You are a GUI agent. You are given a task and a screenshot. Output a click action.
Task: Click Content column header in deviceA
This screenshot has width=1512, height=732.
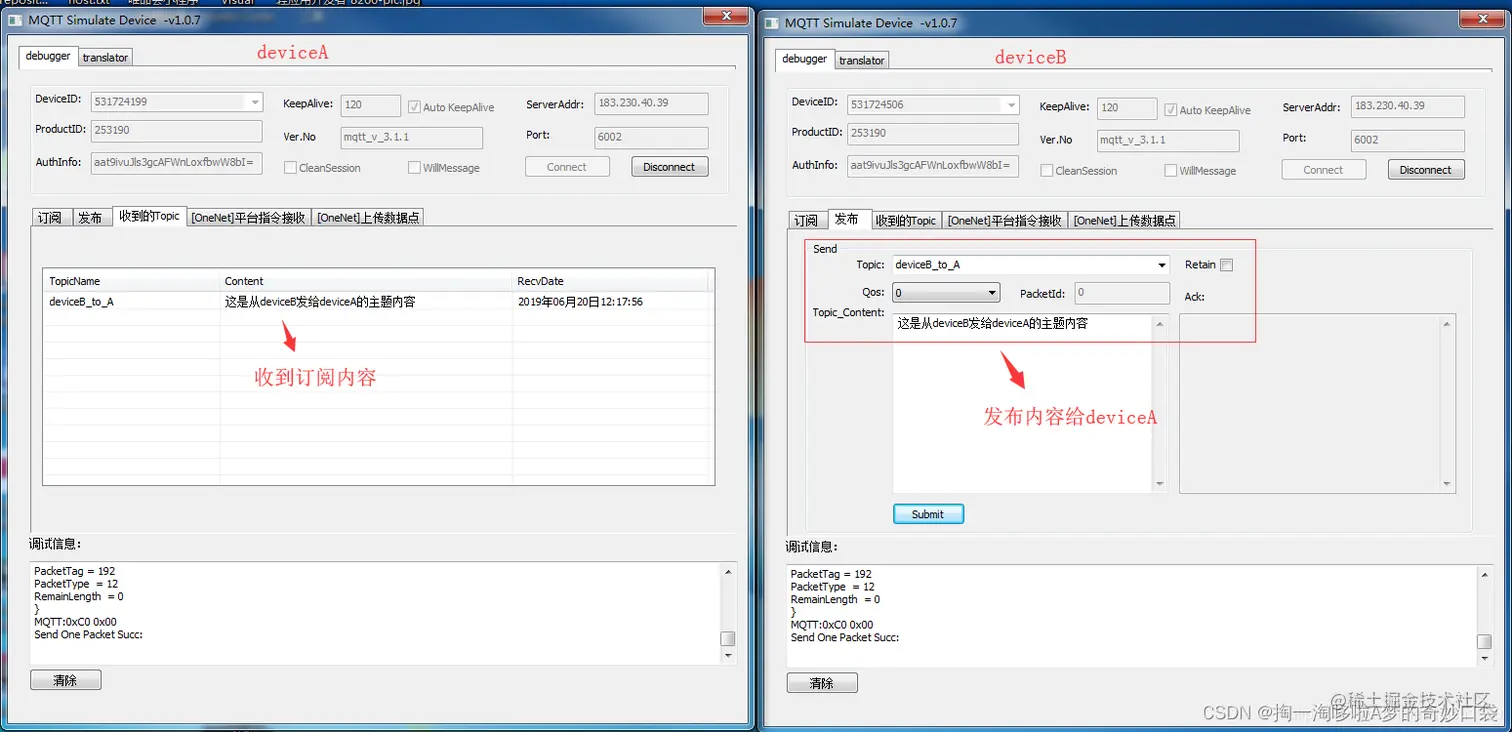pyautogui.click(x=366, y=281)
